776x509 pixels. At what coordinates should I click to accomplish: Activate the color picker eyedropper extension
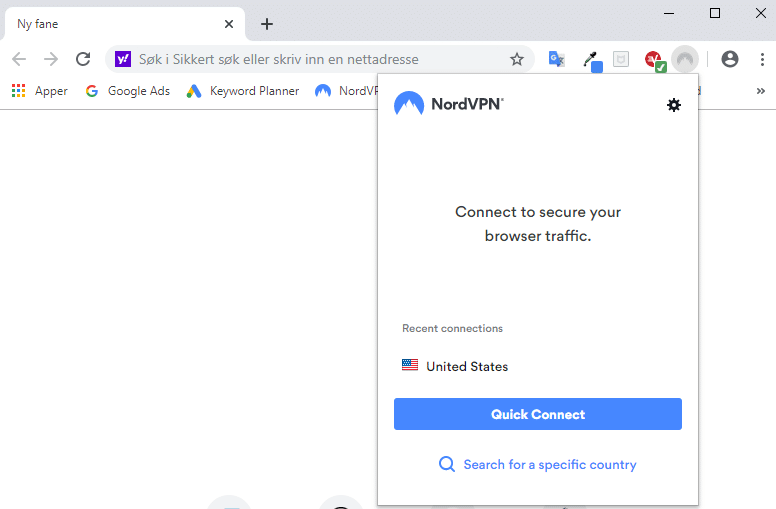pos(592,61)
